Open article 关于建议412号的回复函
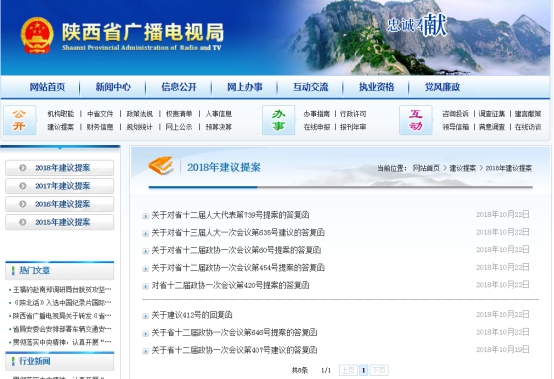The height and width of the screenshot is (379, 554). click(192, 315)
